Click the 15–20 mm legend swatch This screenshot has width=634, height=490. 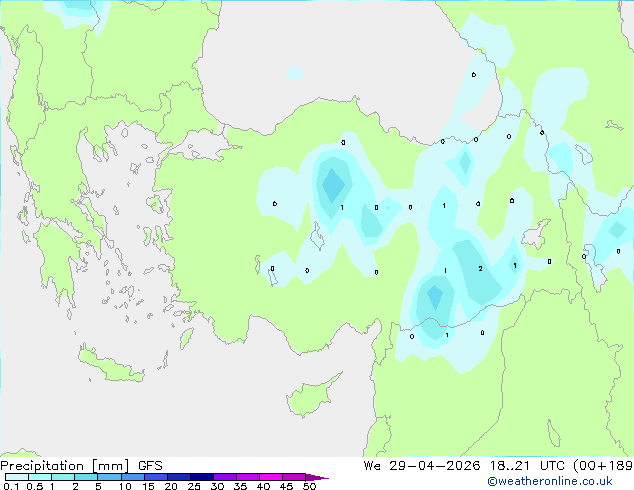155,477
